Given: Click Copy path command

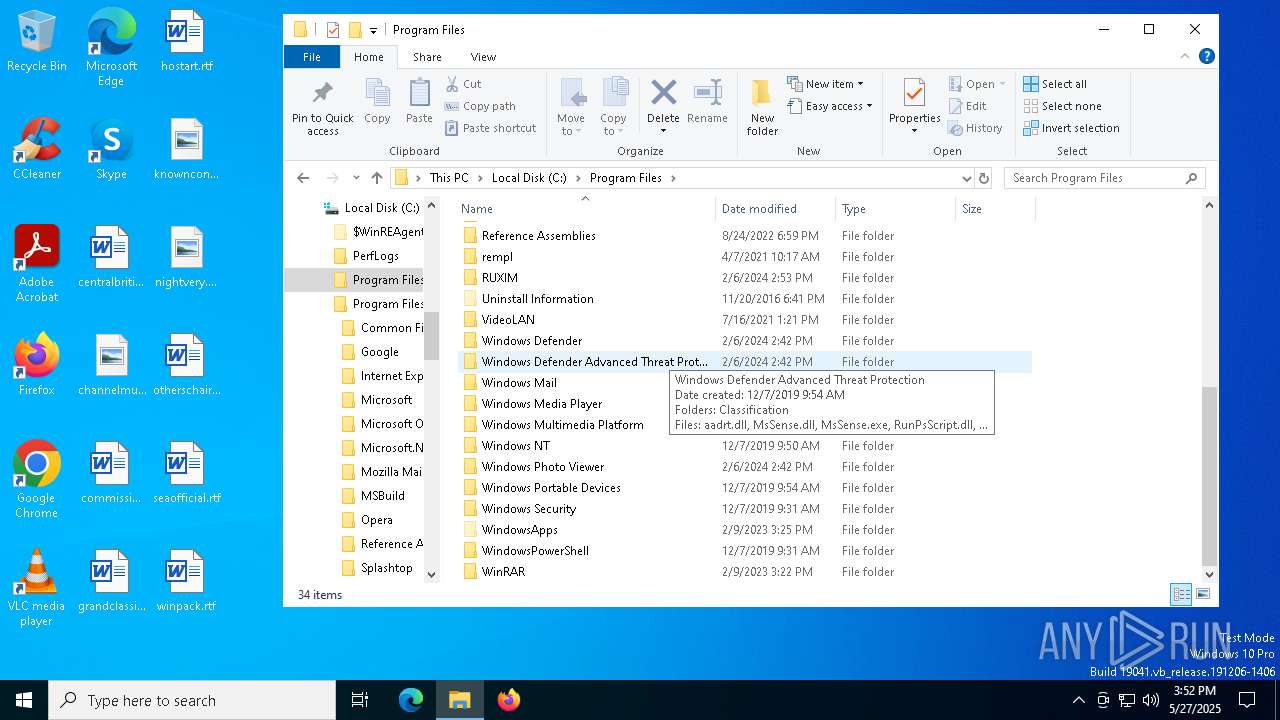Looking at the screenshot, I should pos(480,106).
